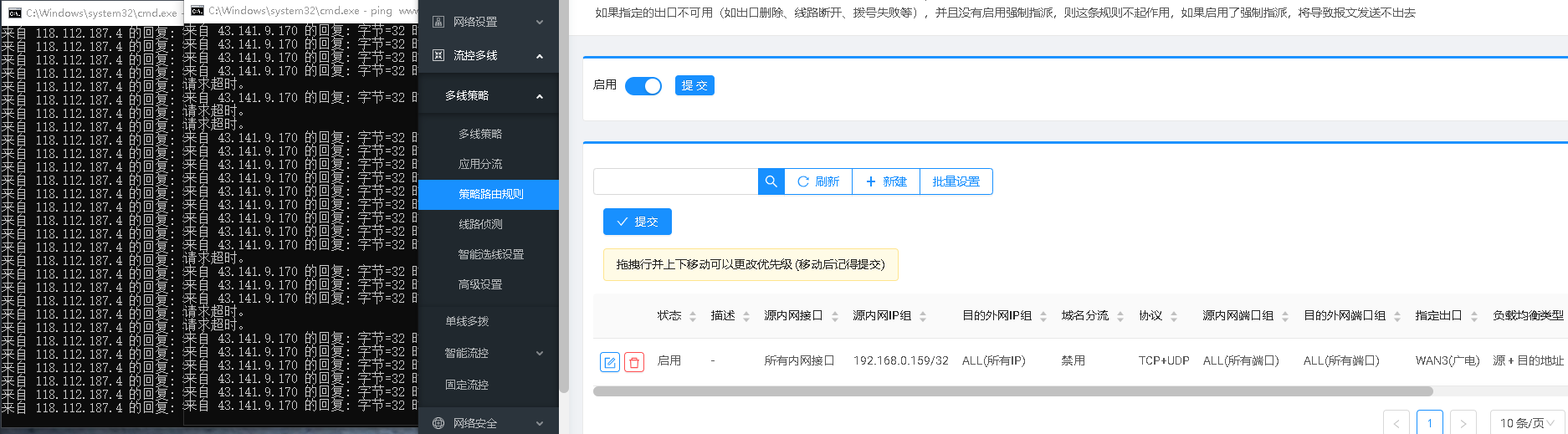Click the 批量设置 button
Image resolution: width=1568 pixels, height=434 pixels.
(x=956, y=181)
